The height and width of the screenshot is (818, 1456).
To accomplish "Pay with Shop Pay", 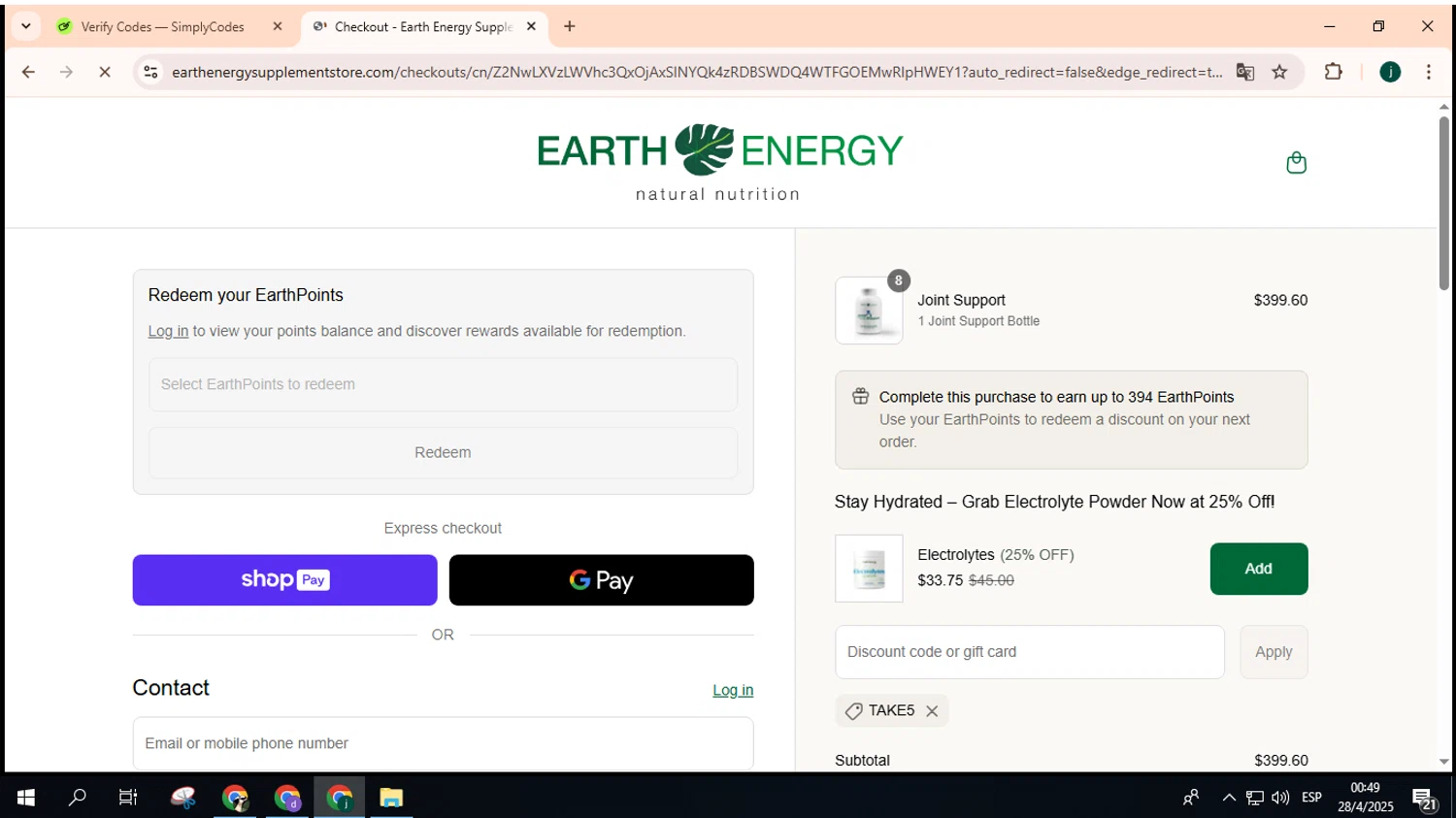I will [284, 580].
